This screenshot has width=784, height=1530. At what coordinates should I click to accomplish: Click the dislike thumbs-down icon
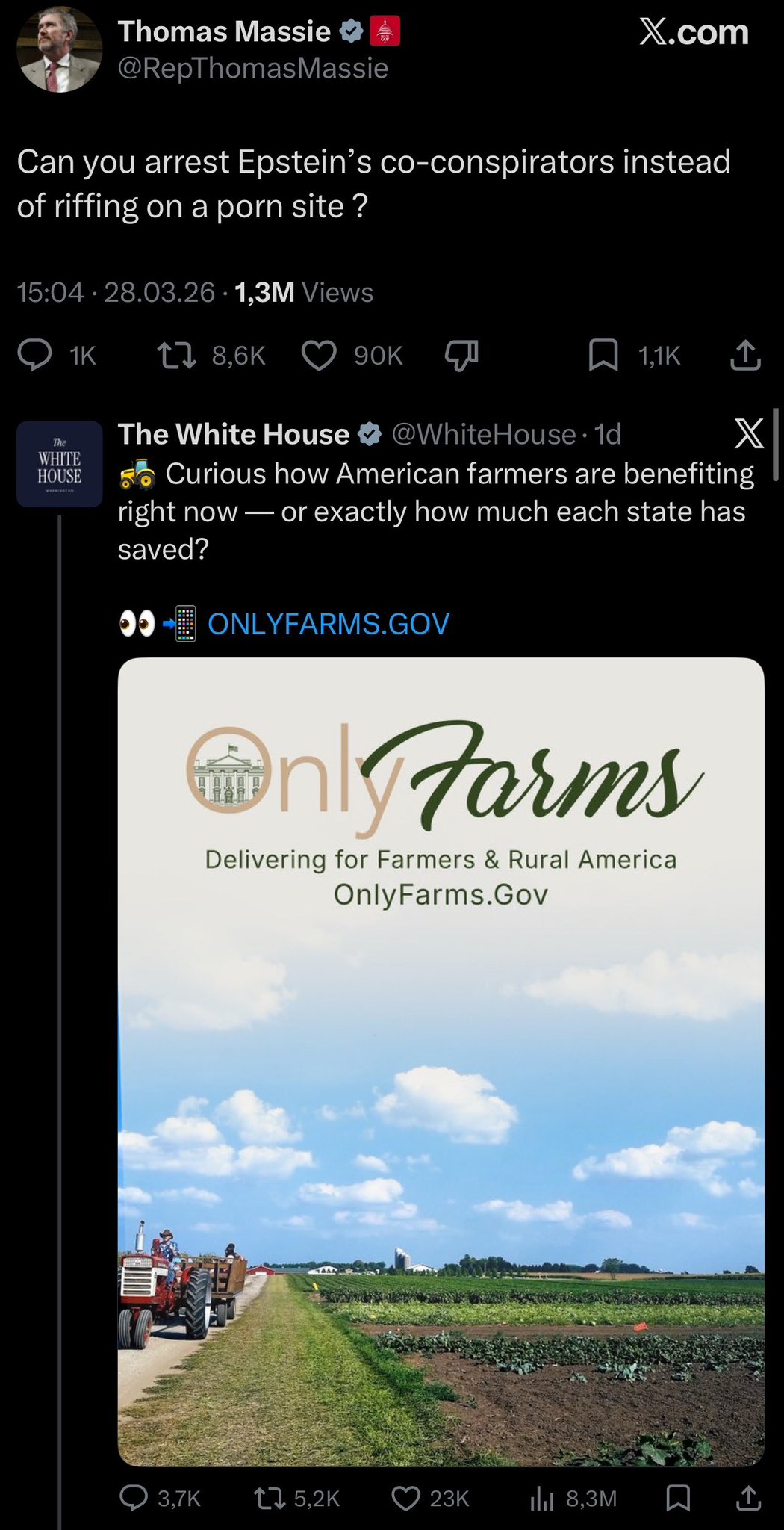(461, 355)
